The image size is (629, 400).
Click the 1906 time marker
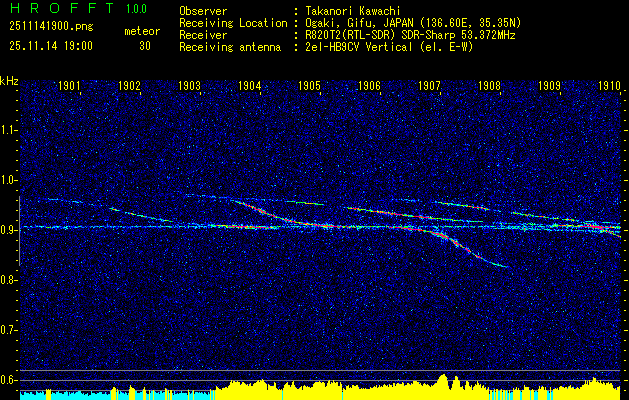[x=369, y=85]
